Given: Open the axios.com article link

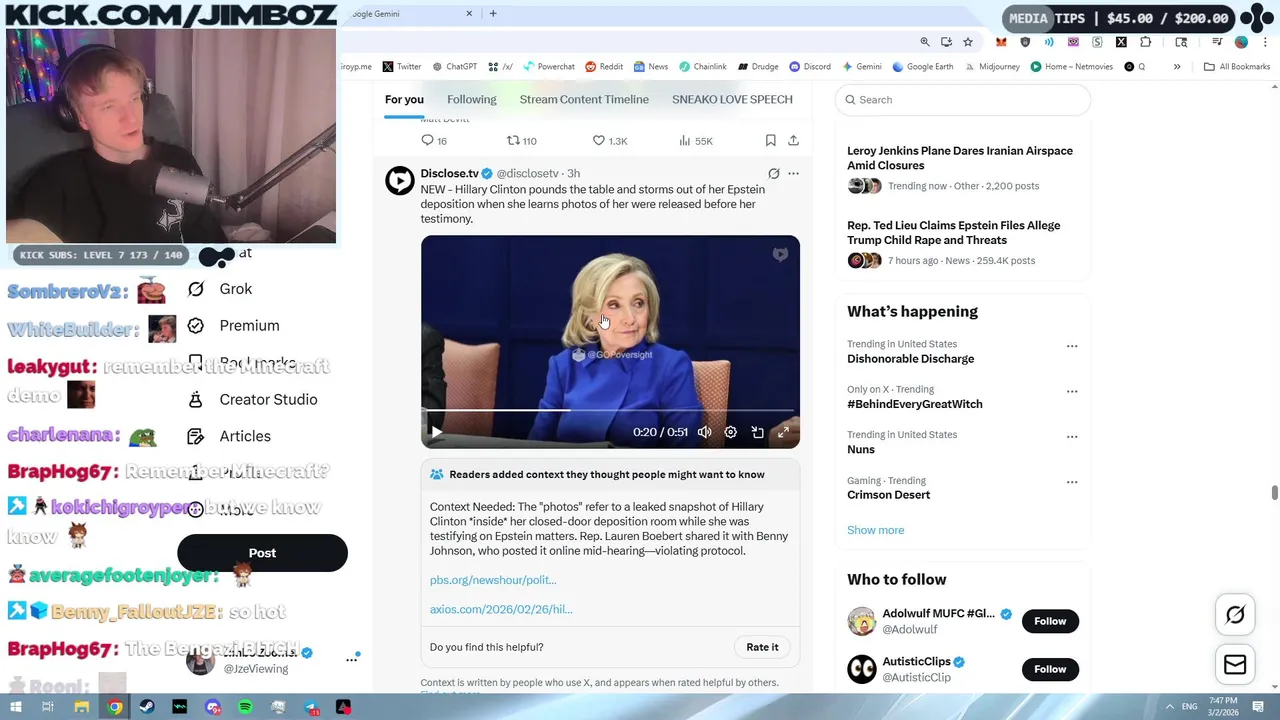Looking at the screenshot, I should (x=501, y=609).
